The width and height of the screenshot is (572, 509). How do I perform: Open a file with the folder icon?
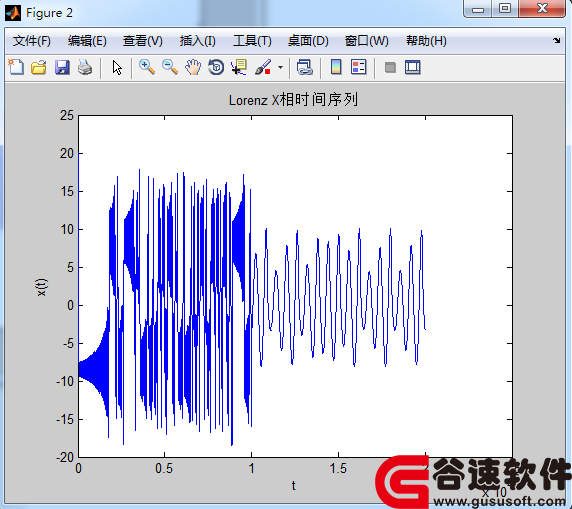tap(39, 68)
